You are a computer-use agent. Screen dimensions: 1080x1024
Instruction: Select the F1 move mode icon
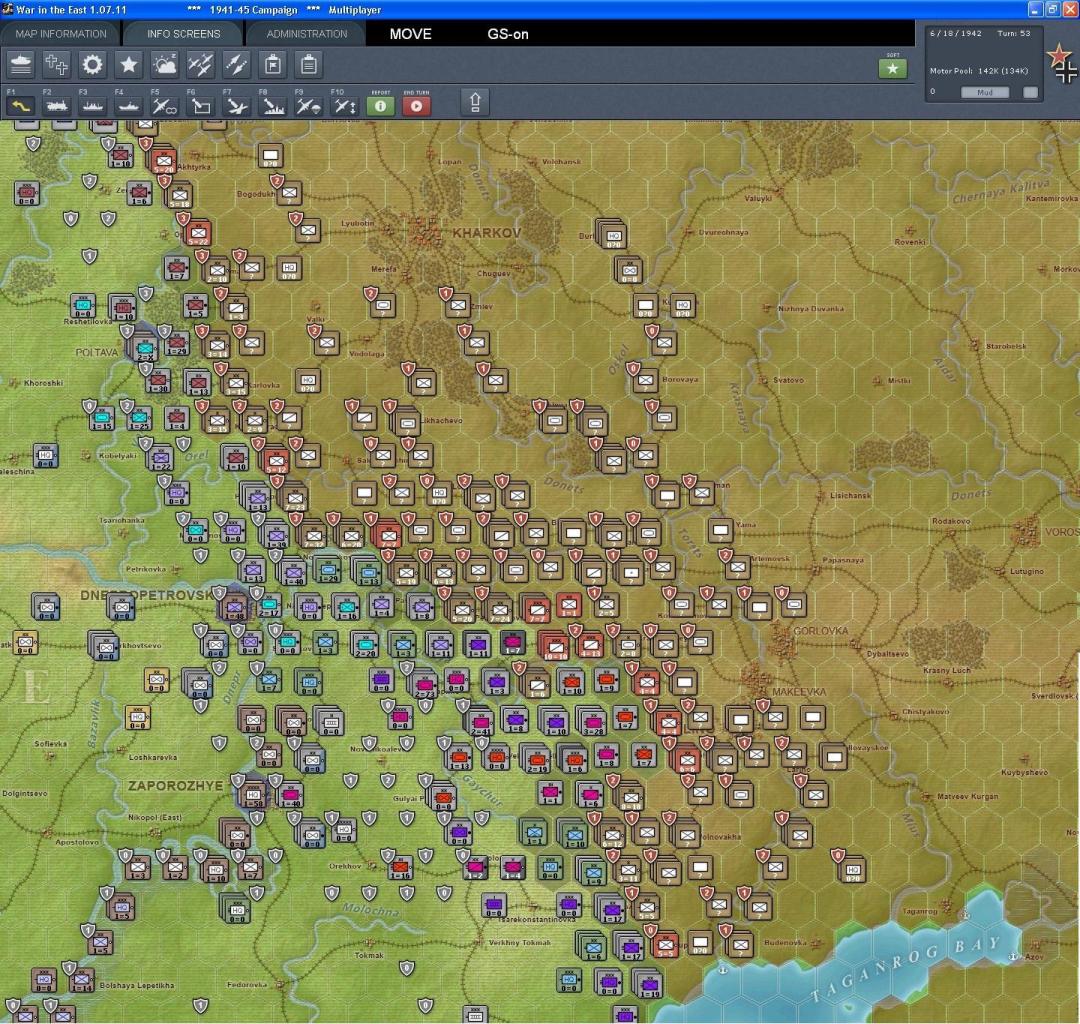[x=21, y=104]
